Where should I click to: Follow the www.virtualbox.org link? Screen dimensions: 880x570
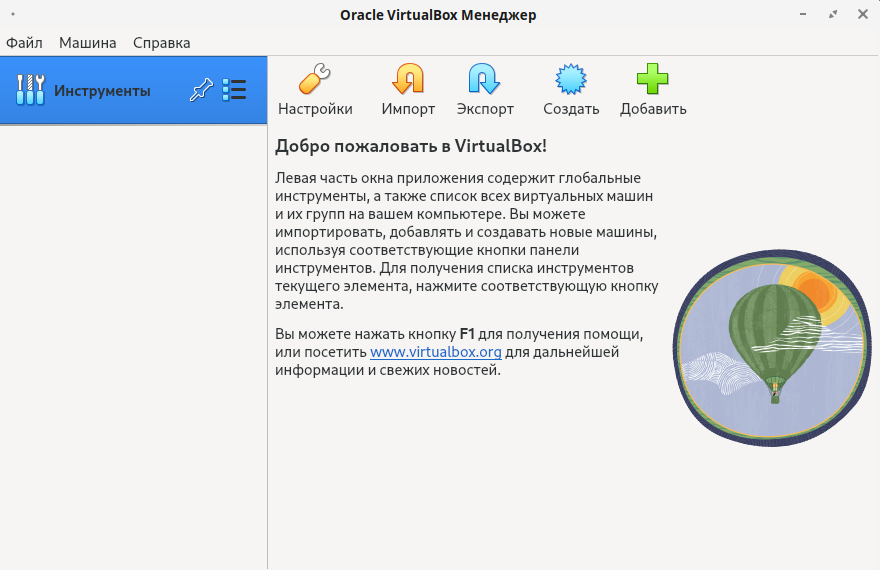(435, 352)
